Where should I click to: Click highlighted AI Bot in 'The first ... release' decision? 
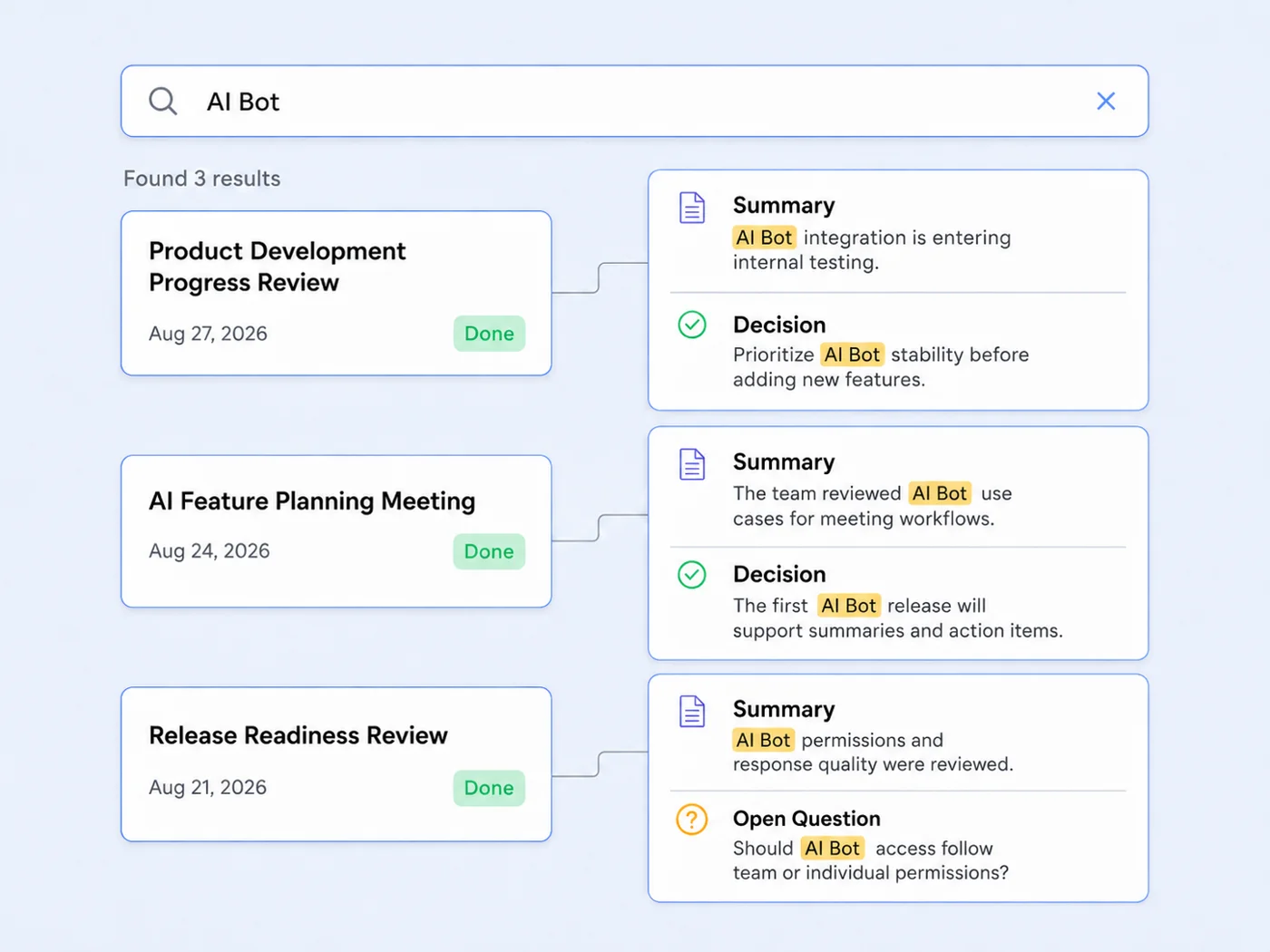849,606
